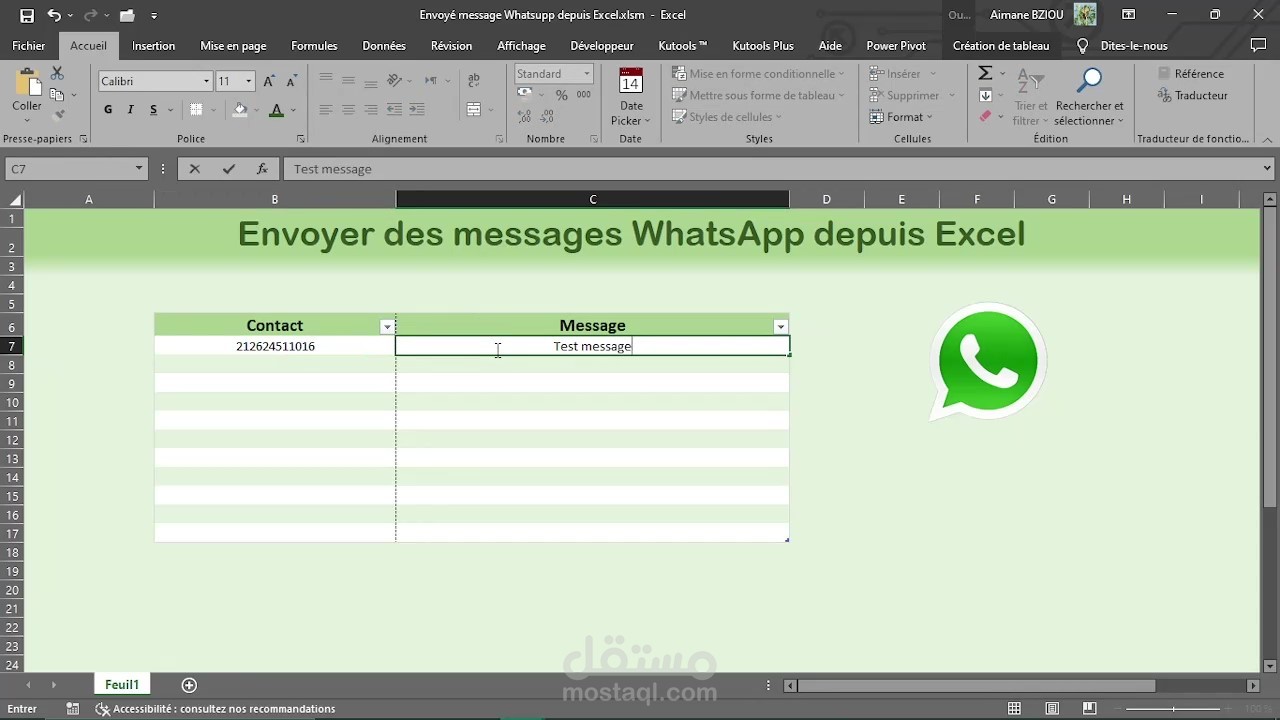This screenshot has width=1280, height=720.
Task: Switch to the Développeur tab
Action: [x=602, y=46]
